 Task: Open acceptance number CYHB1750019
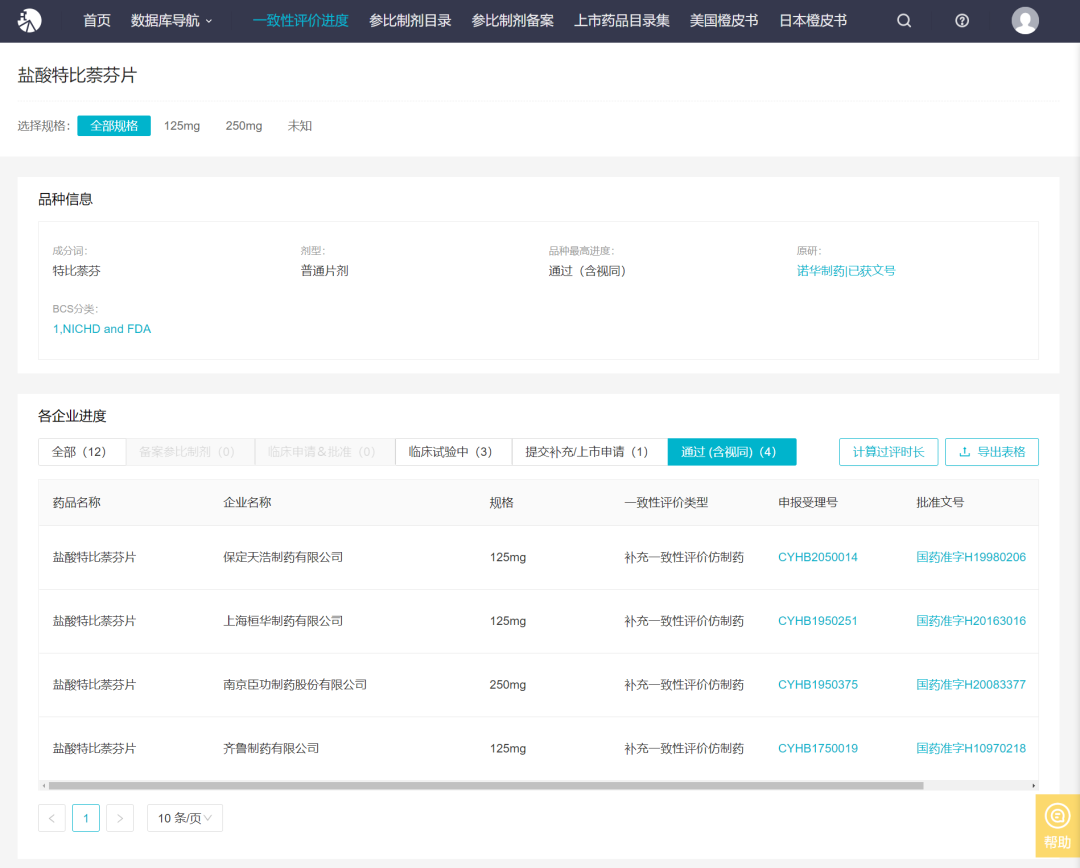coord(818,748)
